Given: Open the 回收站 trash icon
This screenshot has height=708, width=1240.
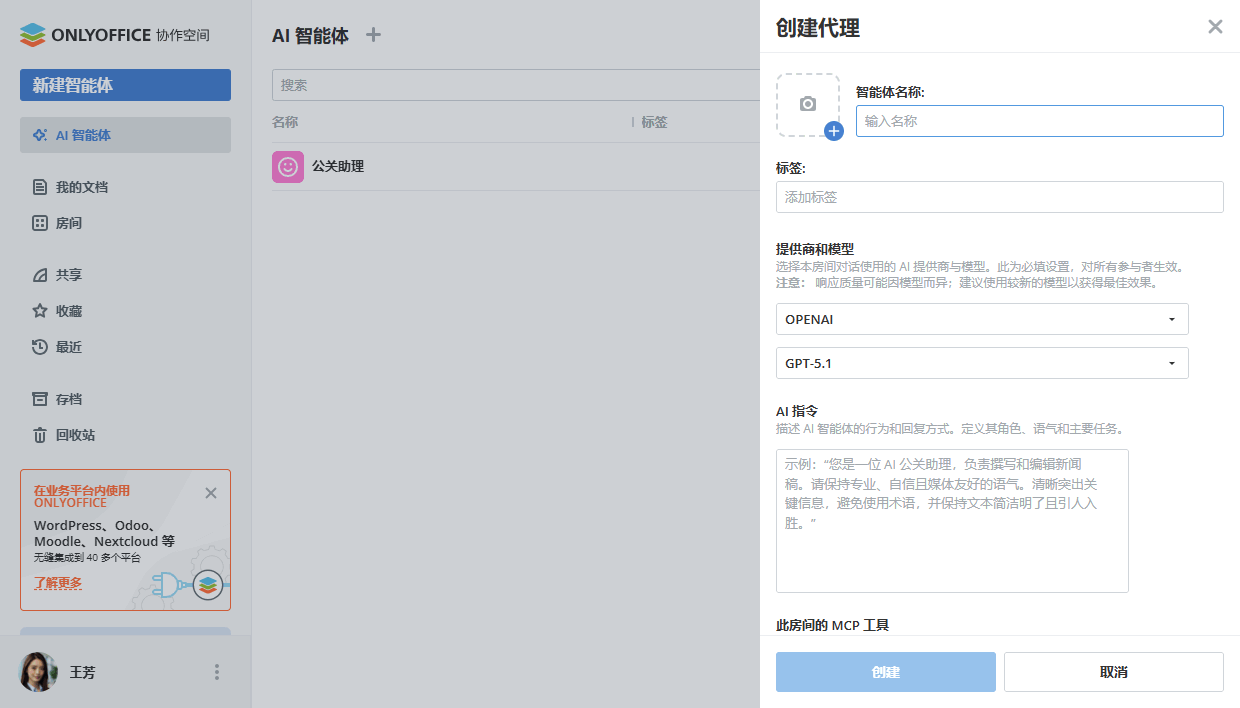Looking at the screenshot, I should pos(42,434).
